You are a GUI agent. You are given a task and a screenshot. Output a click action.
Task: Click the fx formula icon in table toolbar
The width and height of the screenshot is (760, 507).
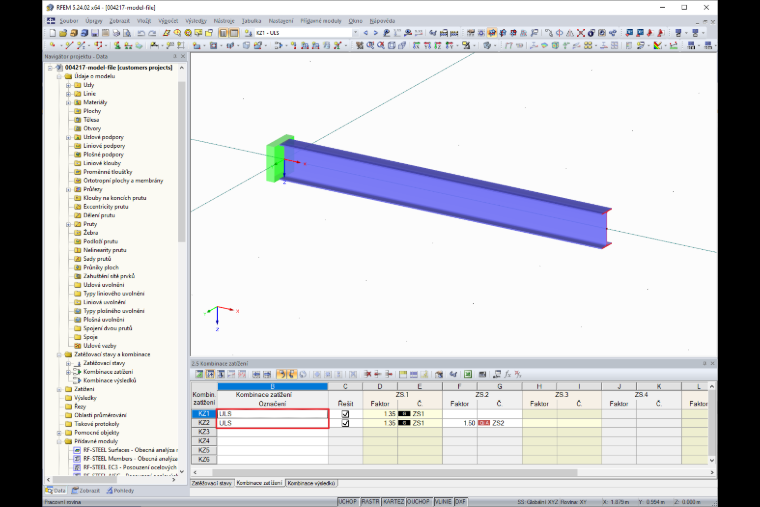click(507, 374)
